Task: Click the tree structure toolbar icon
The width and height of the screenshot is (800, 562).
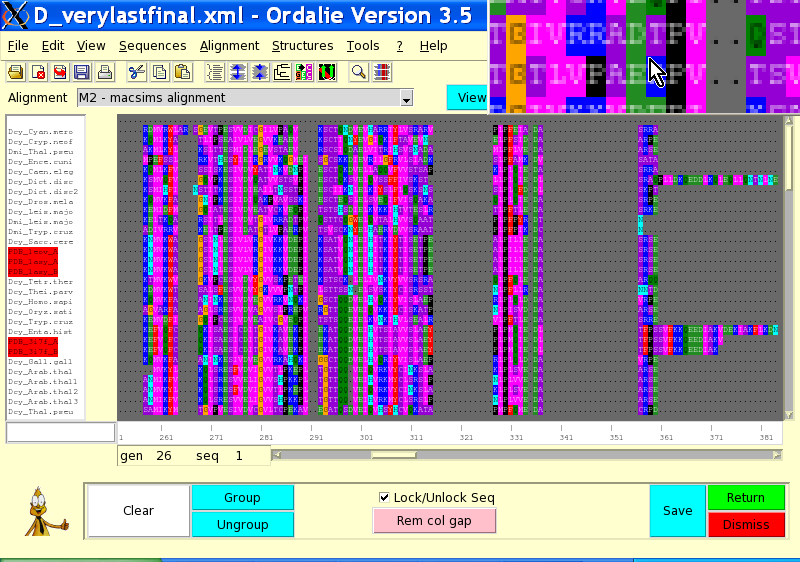Action: (x=282, y=72)
